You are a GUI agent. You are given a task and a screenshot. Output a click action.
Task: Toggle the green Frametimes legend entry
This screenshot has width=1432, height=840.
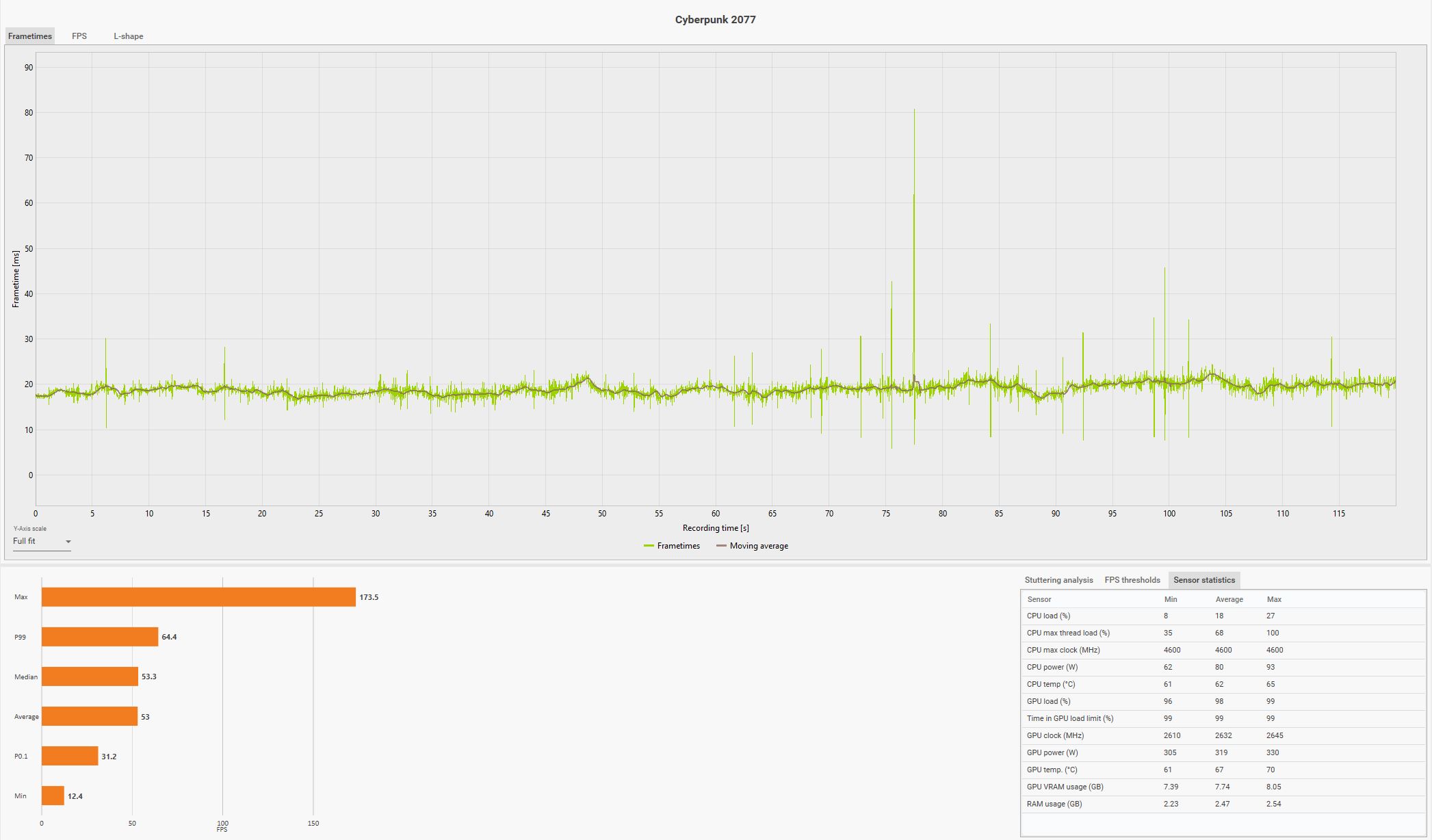pos(672,546)
